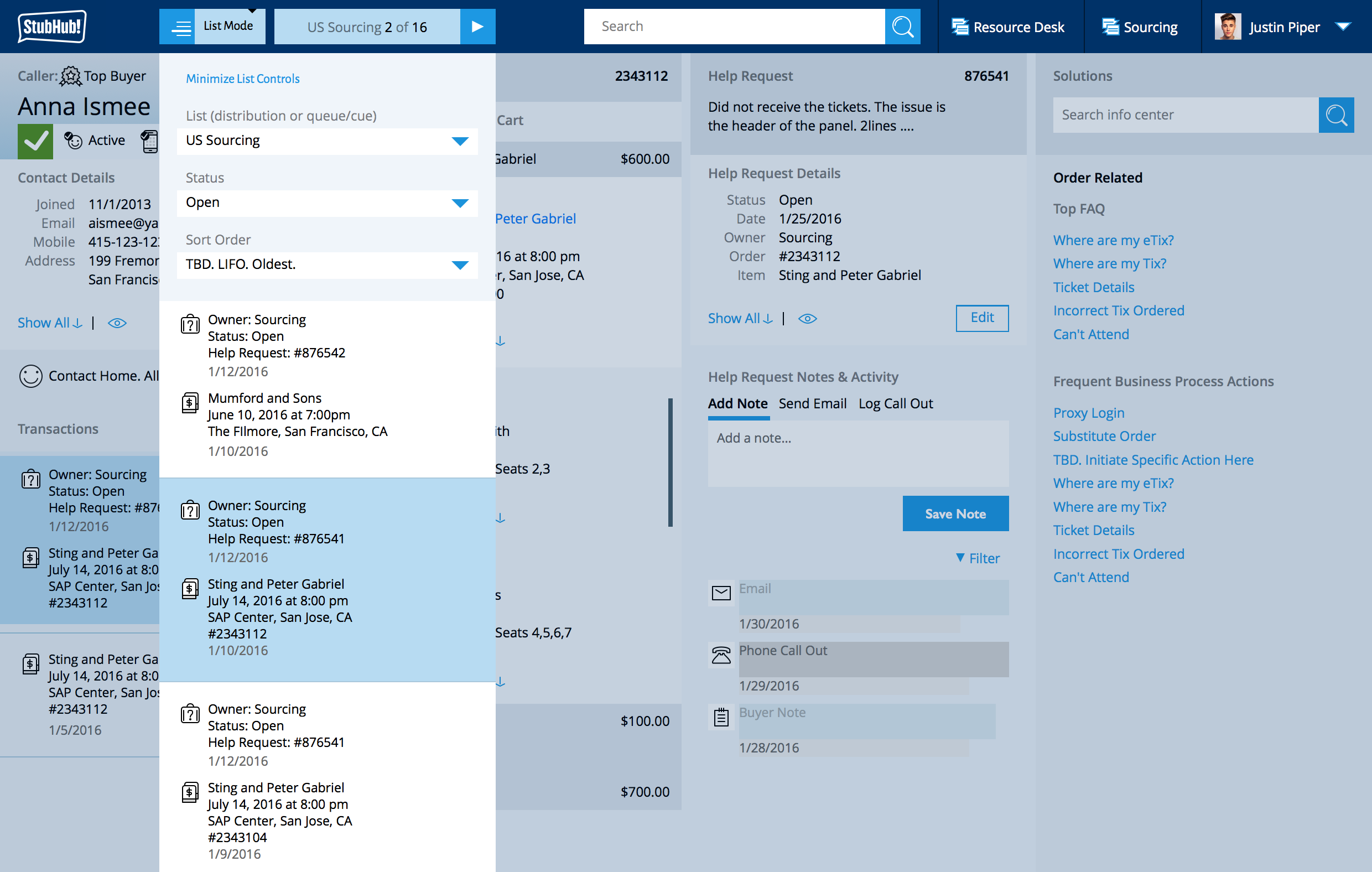Click the Save Note button

pyautogui.click(x=955, y=513)
